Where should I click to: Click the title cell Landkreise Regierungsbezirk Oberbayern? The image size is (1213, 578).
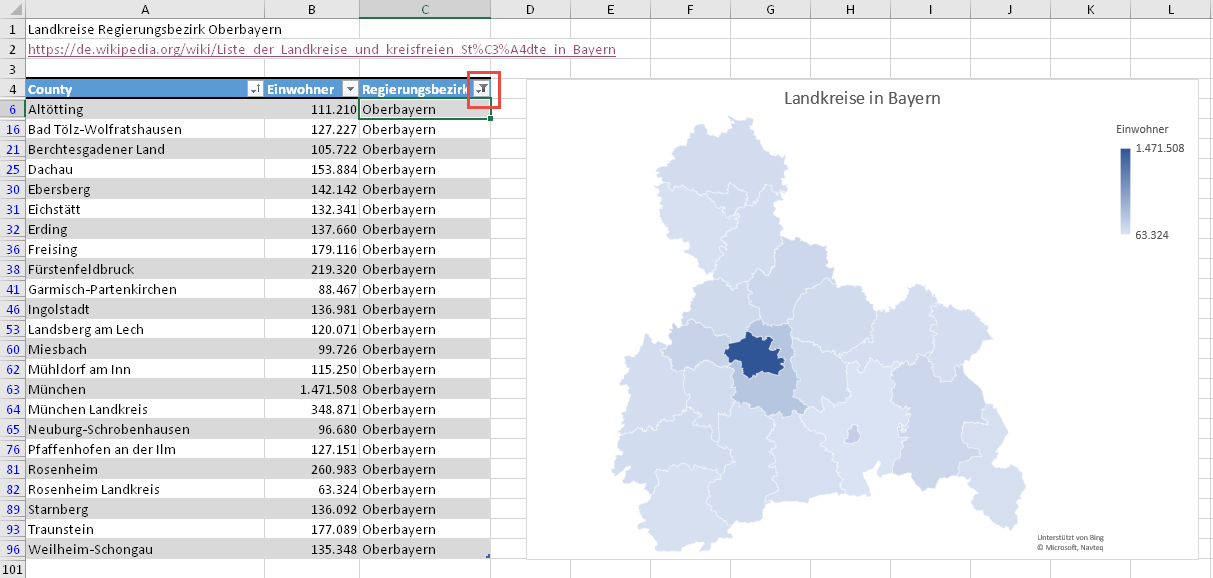click(x=154, y=29)
